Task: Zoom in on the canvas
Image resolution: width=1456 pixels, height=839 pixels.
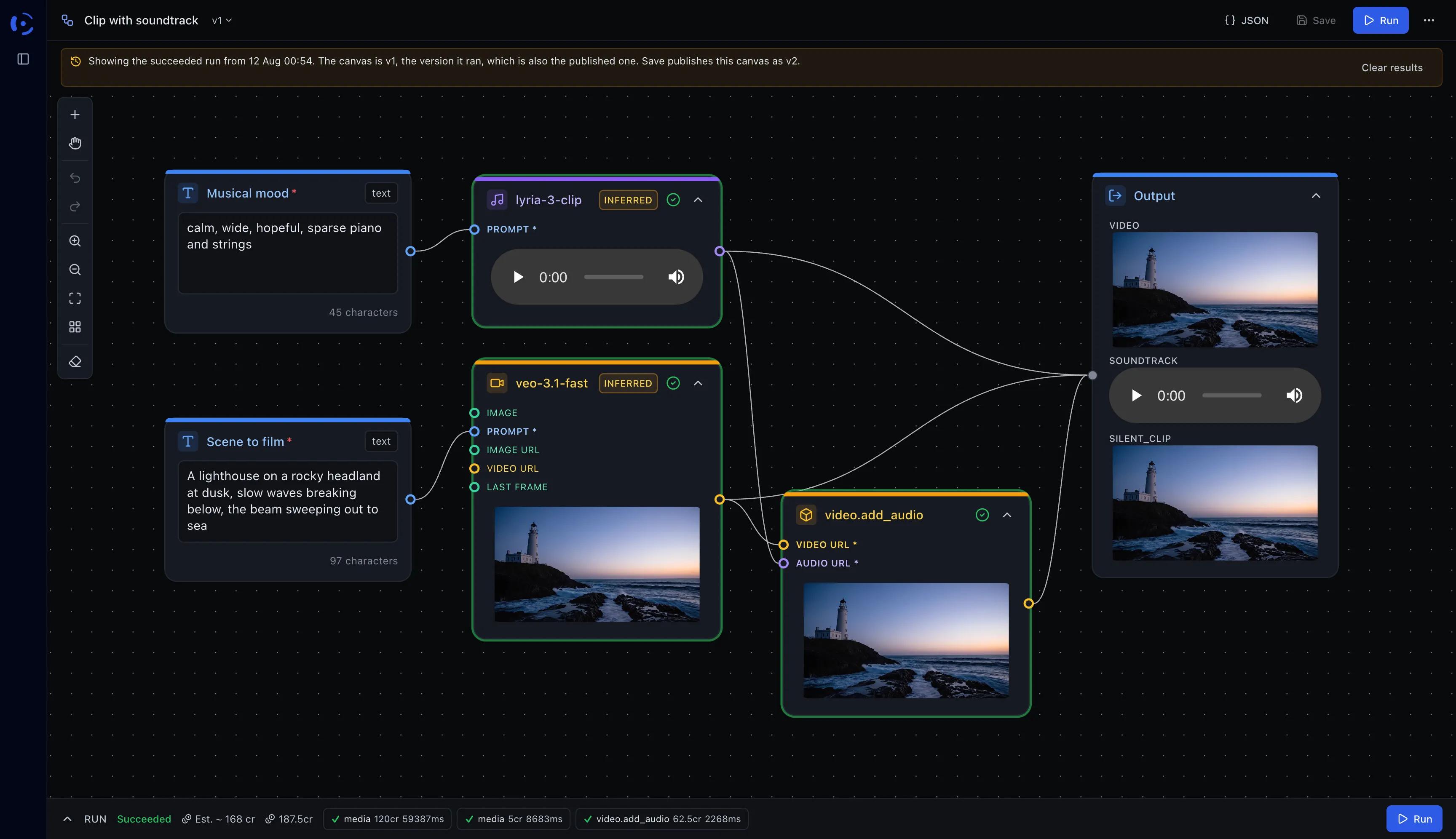Action: pyautogui.click(x=75, y=241)
